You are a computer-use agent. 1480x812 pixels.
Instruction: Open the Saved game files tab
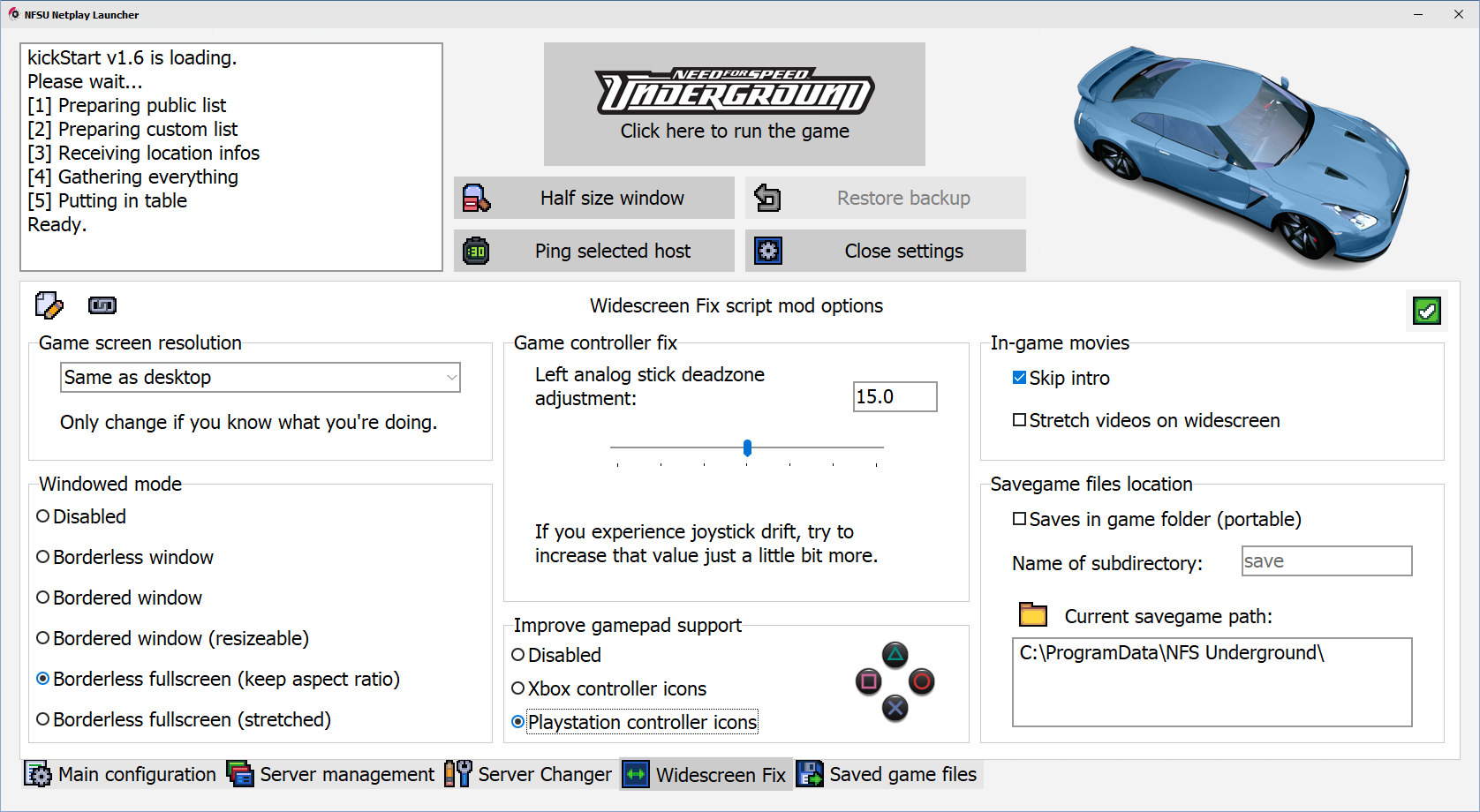887,774
